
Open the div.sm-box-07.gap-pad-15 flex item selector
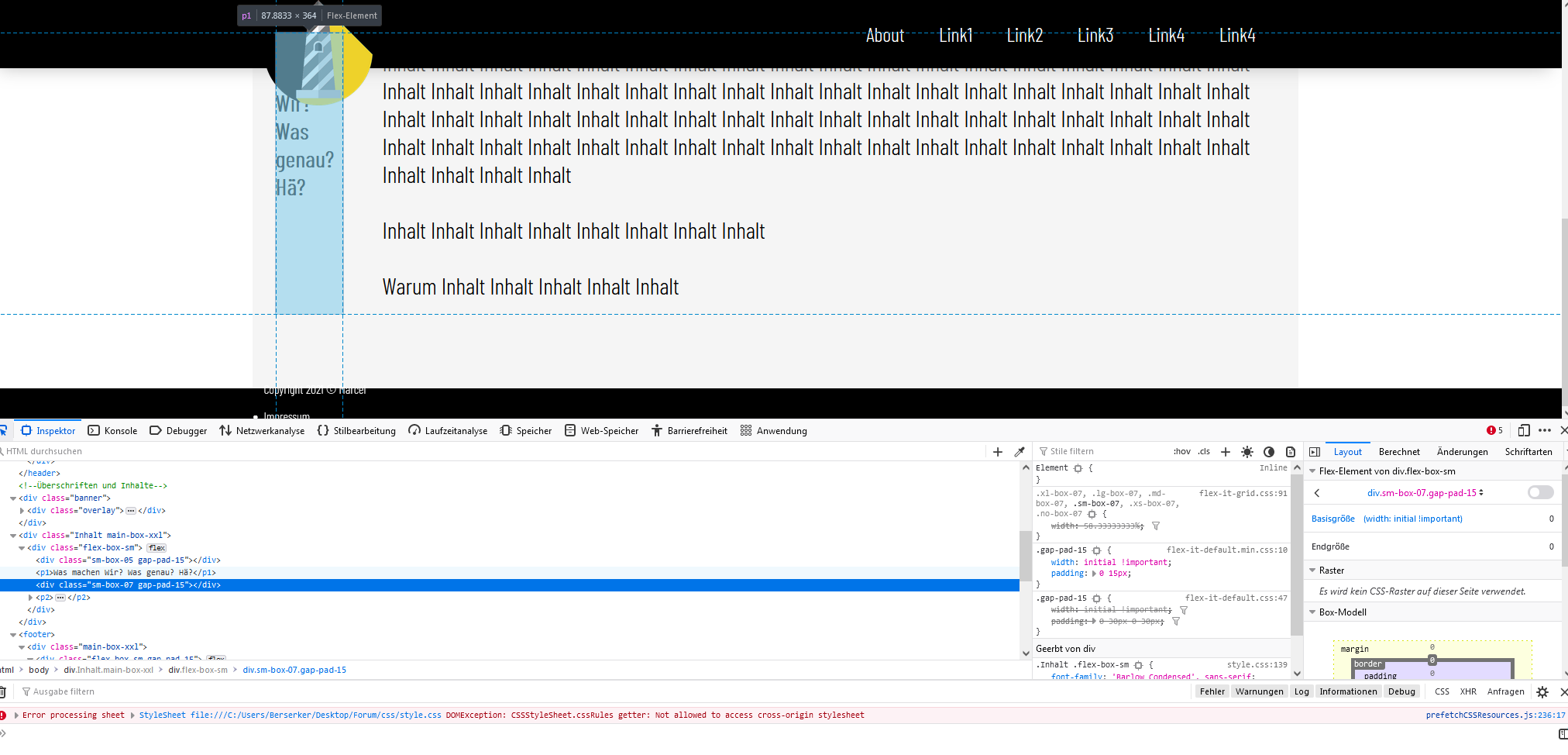coord(1425,493)
